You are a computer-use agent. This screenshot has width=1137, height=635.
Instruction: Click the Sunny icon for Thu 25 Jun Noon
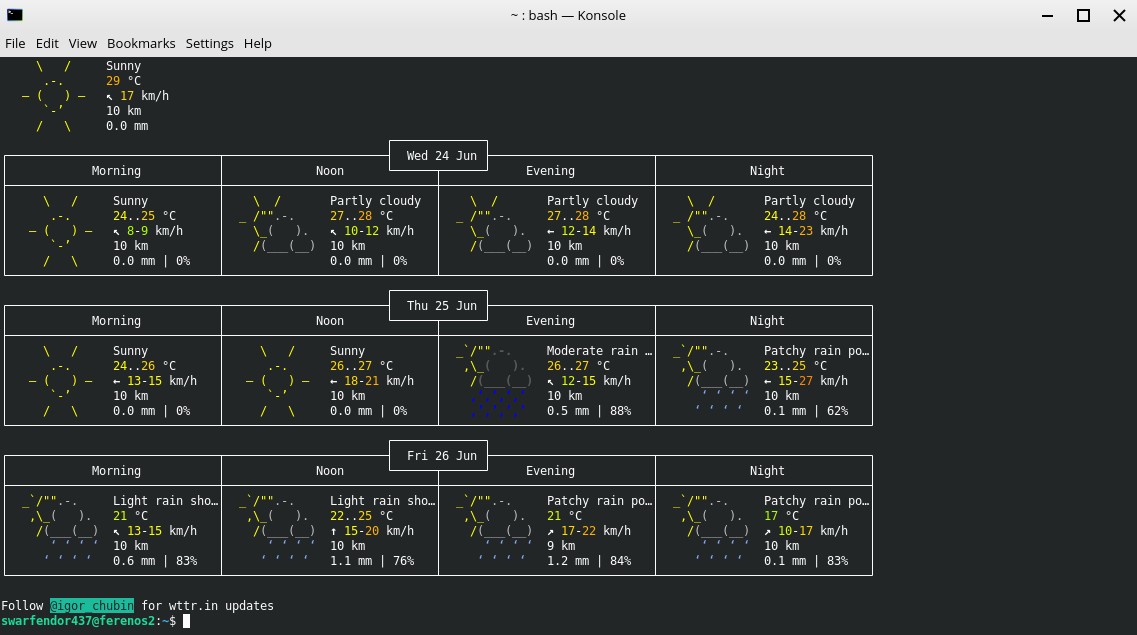[x=277, y=381]
